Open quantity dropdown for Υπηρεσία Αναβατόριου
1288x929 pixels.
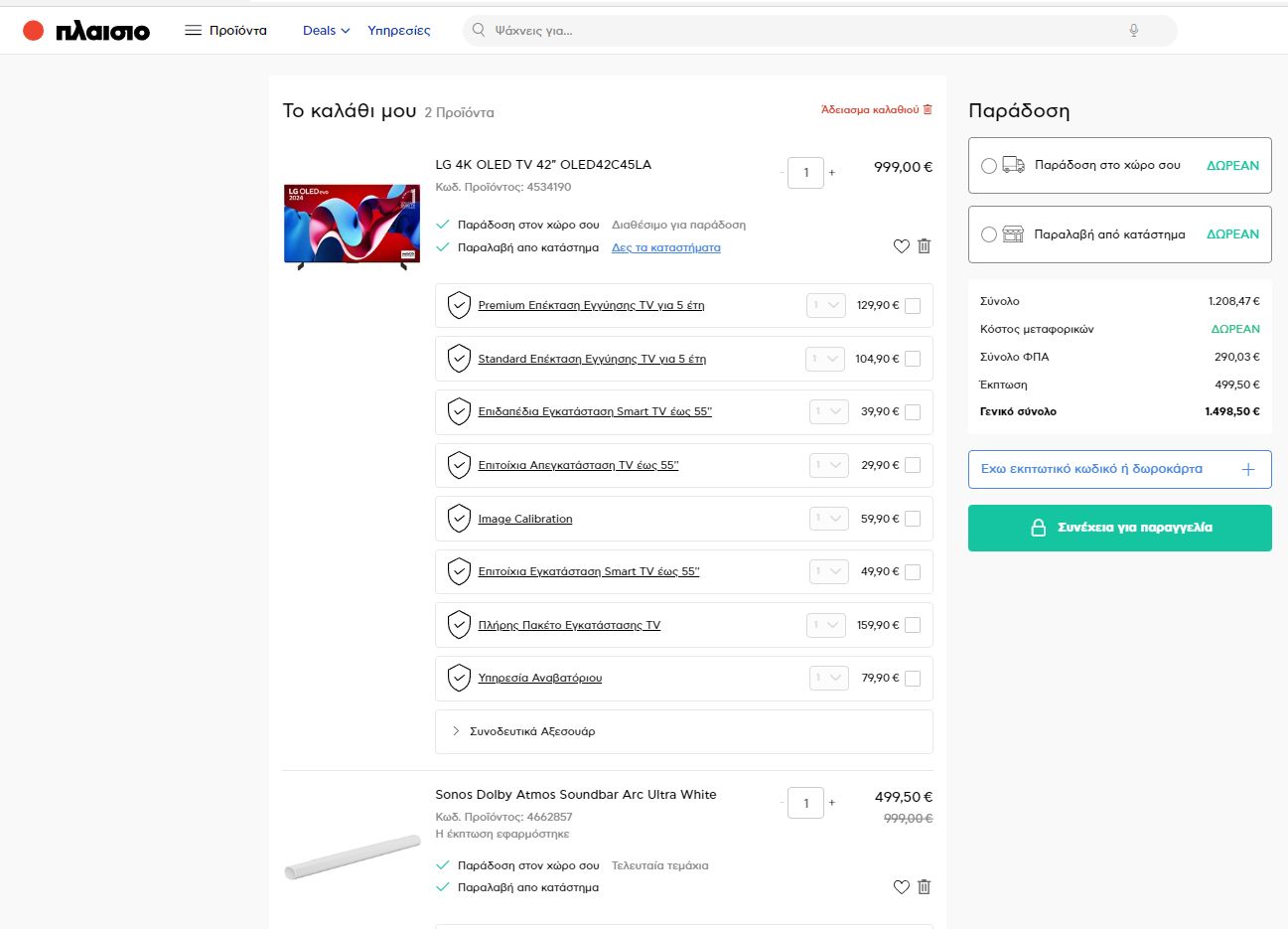coord(828,679)
